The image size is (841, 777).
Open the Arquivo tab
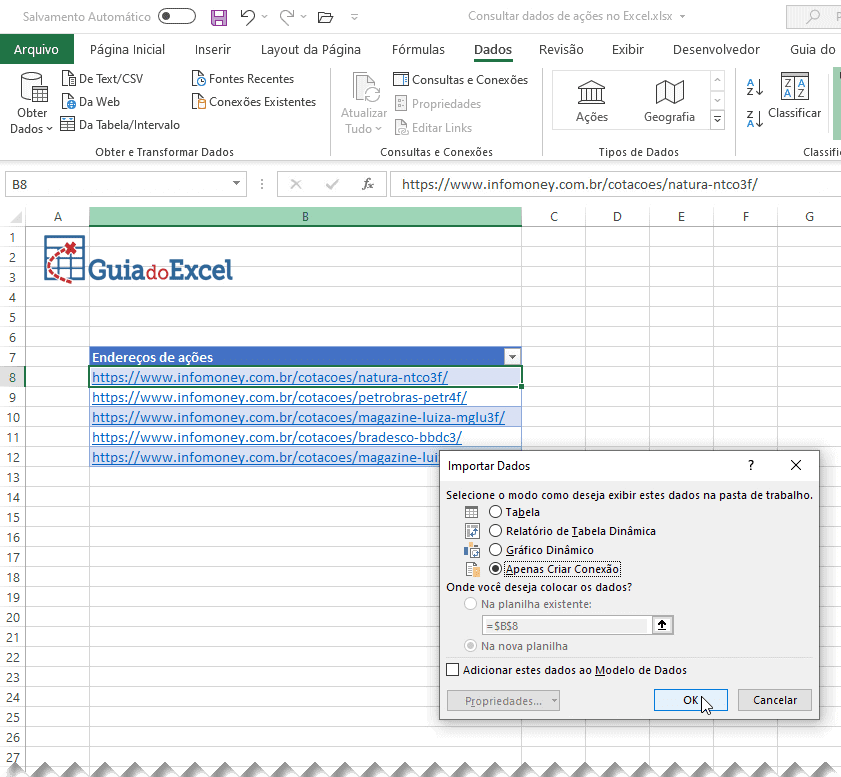(x=36, y=49)
